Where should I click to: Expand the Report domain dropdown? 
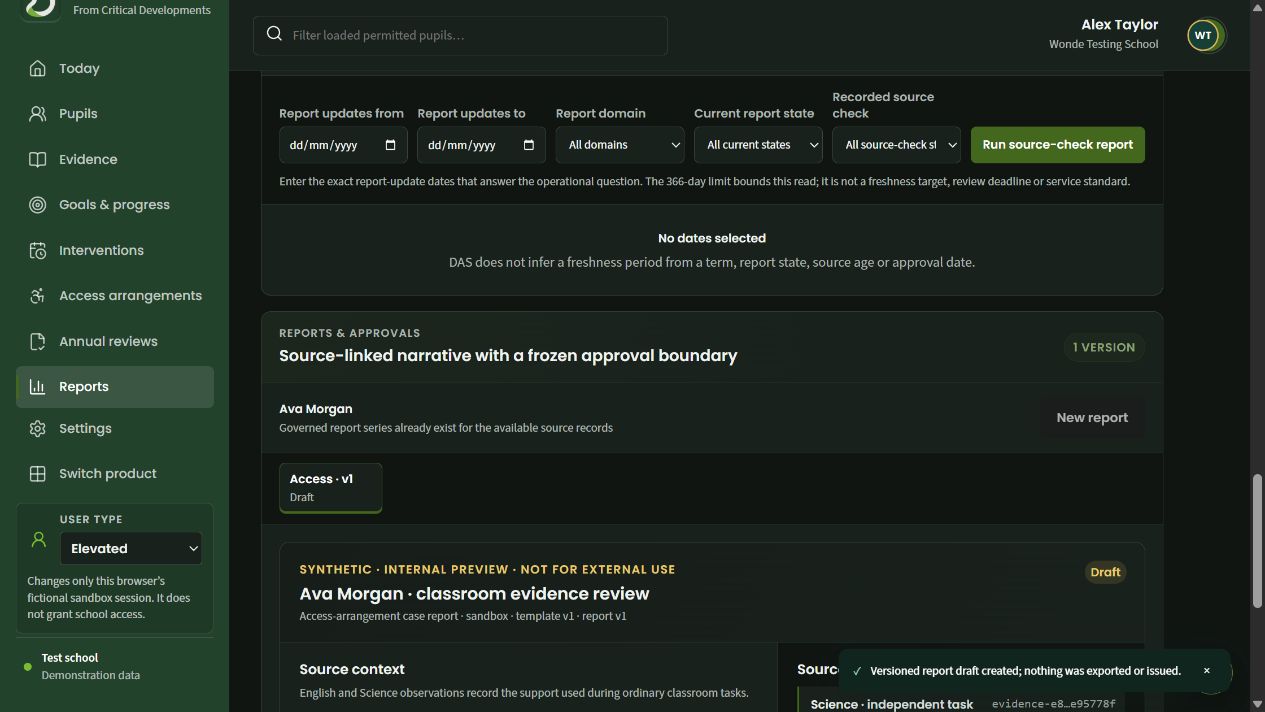click(x=620, y=145)
